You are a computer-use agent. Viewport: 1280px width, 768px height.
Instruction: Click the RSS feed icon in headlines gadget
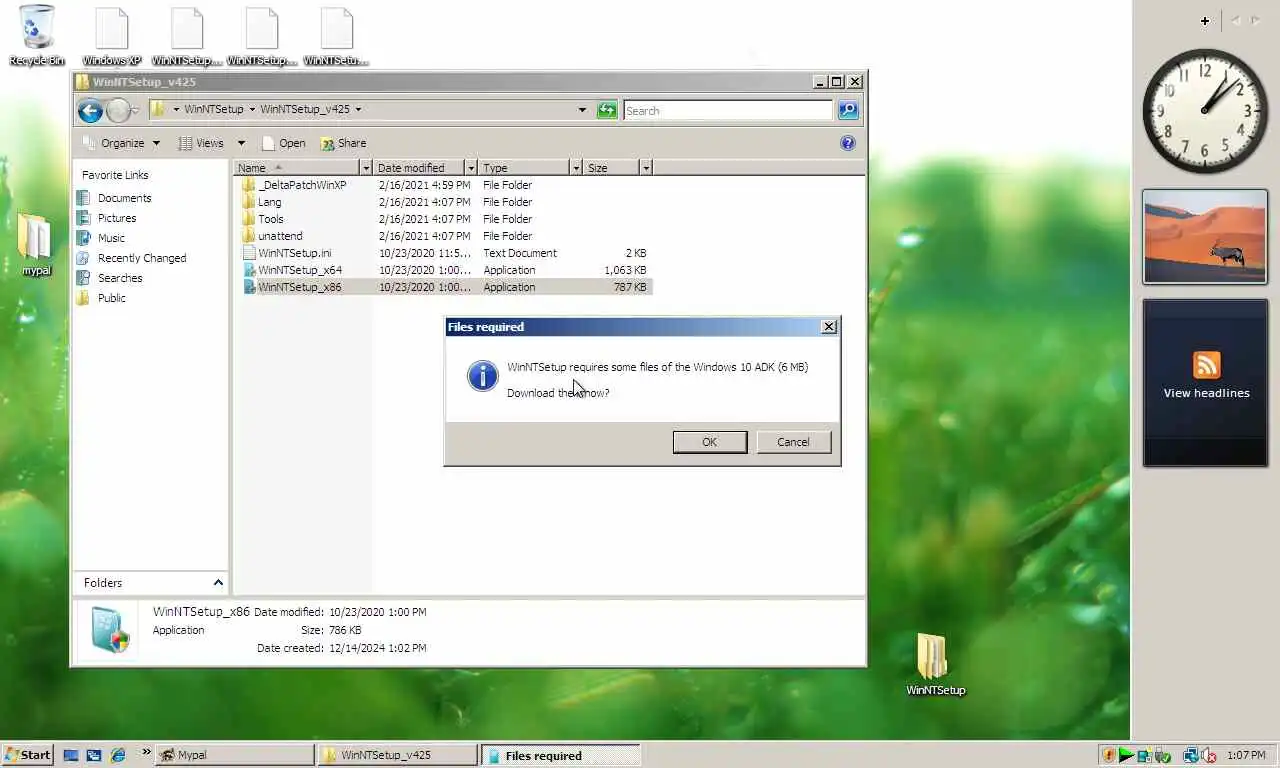[x=1206, y=365]
